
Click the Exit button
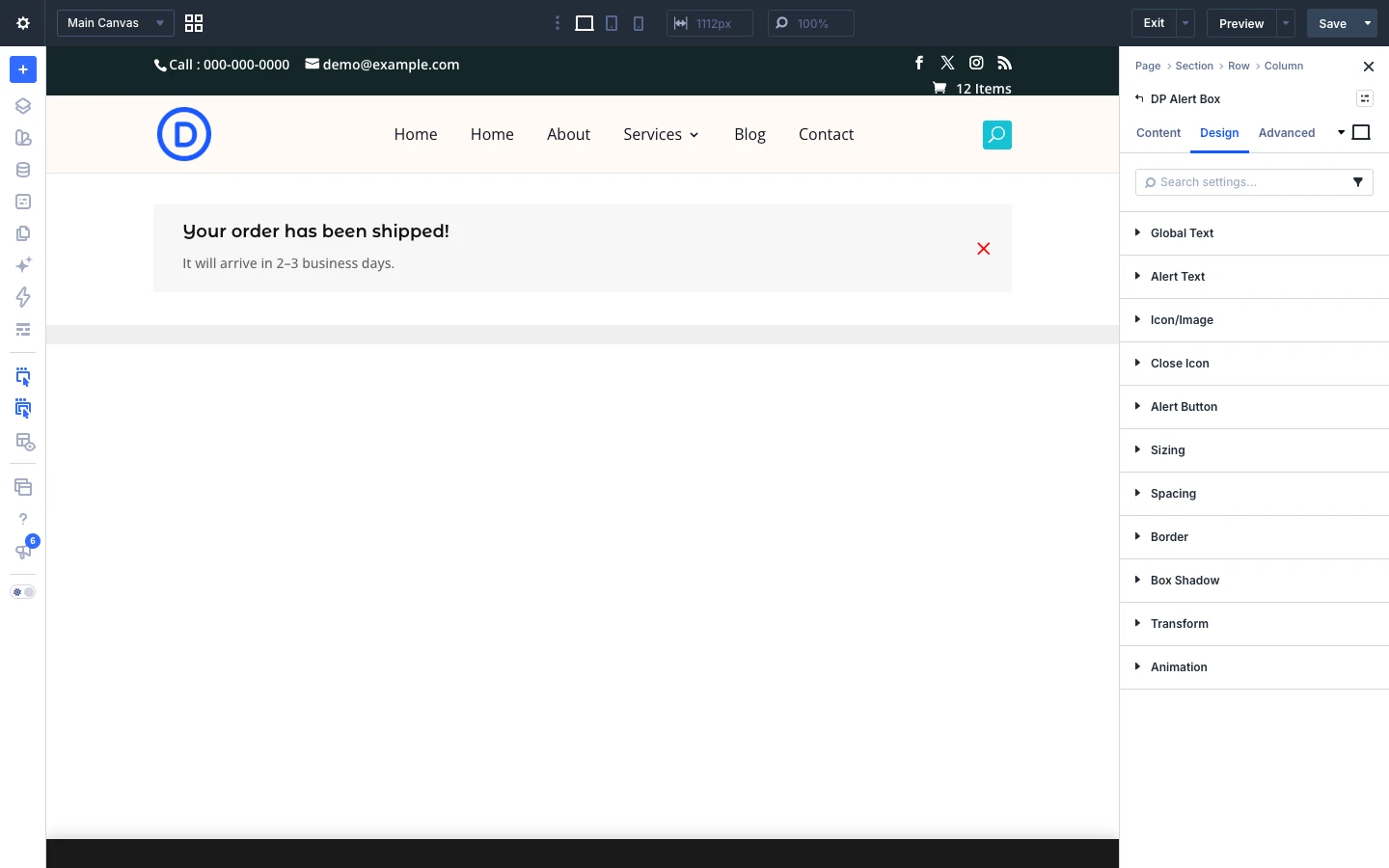point(1154,23)
